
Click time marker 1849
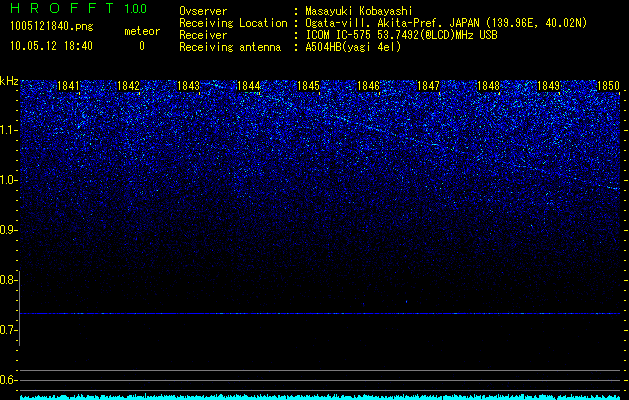click(548, 86)
